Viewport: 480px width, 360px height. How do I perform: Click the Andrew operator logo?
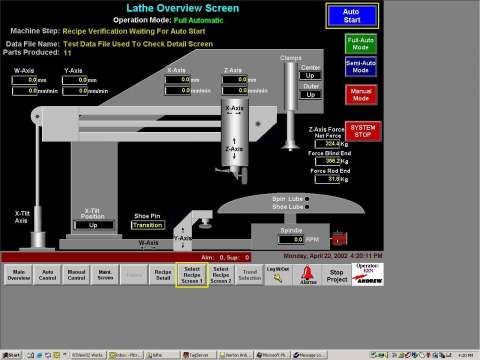coord(368,275)
